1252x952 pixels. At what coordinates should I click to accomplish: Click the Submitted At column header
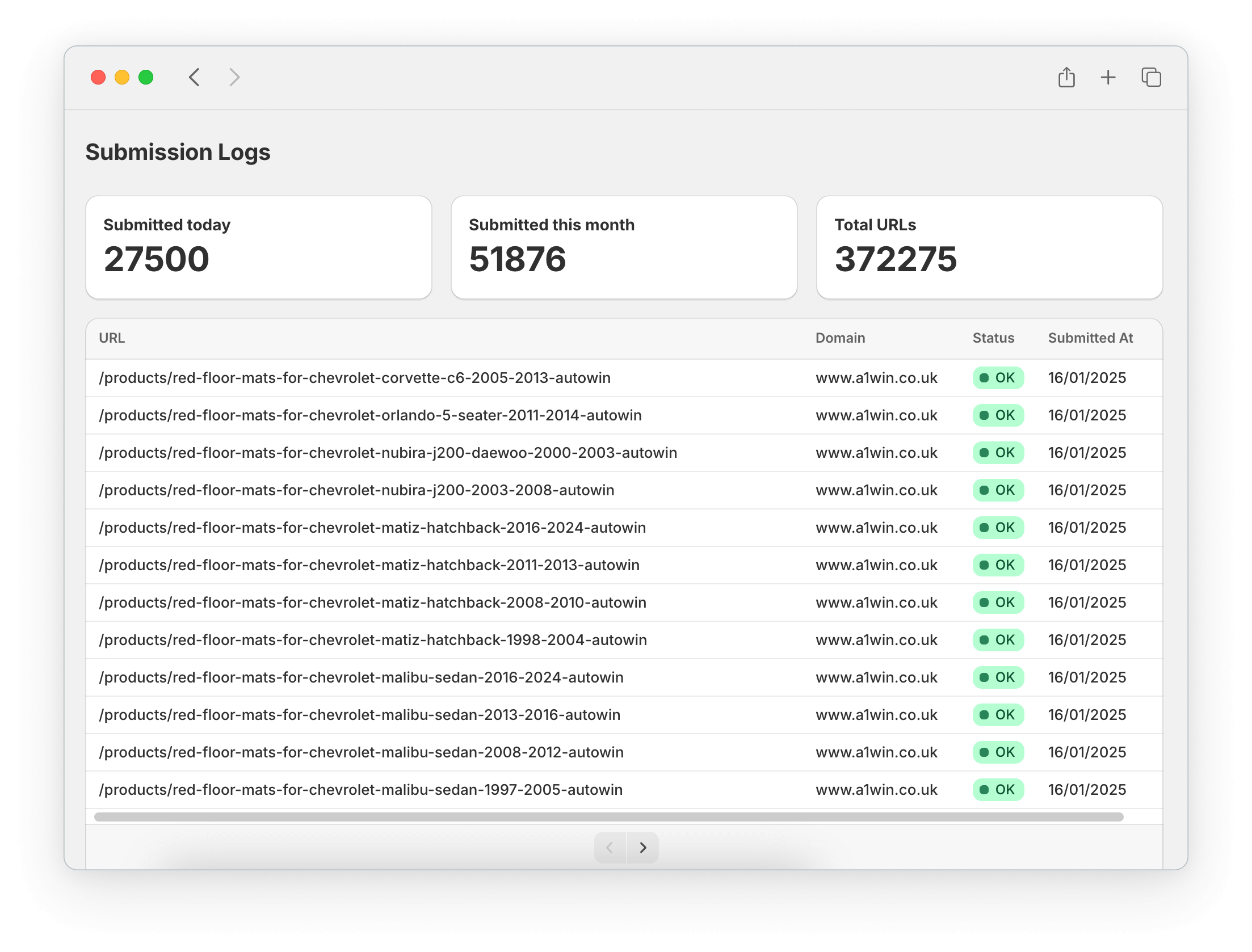1090,338
